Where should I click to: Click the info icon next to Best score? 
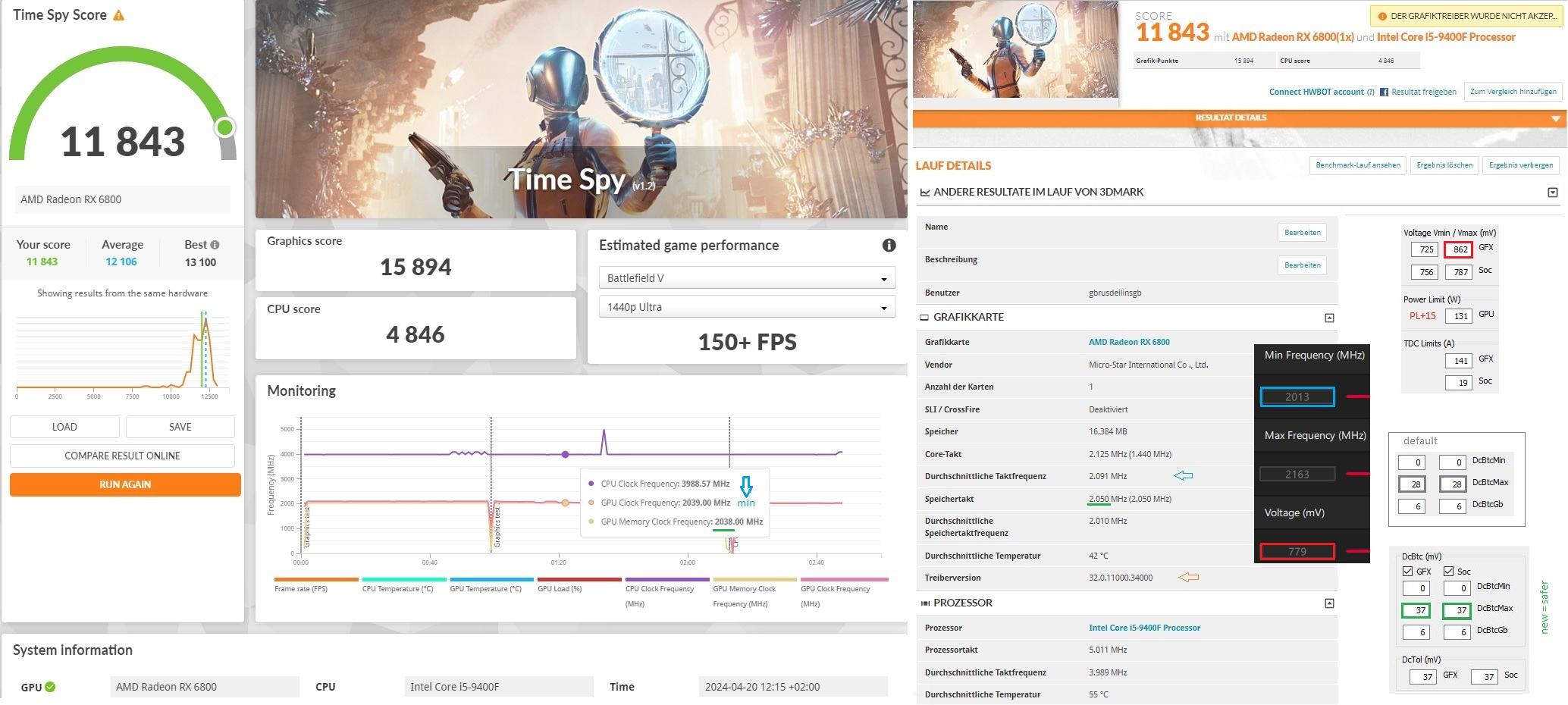click(x=215, y=245)
